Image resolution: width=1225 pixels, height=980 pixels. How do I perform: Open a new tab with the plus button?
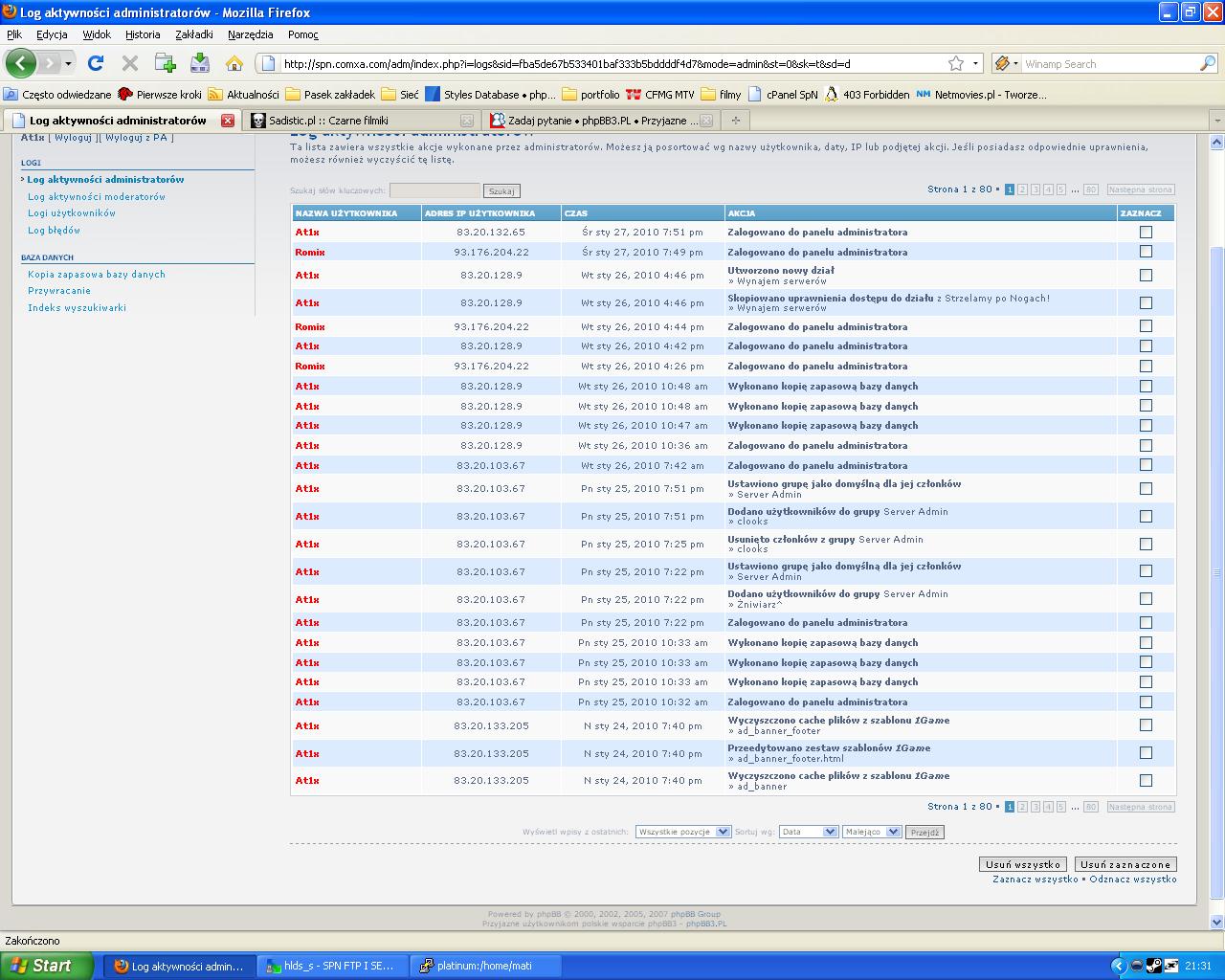735,121
